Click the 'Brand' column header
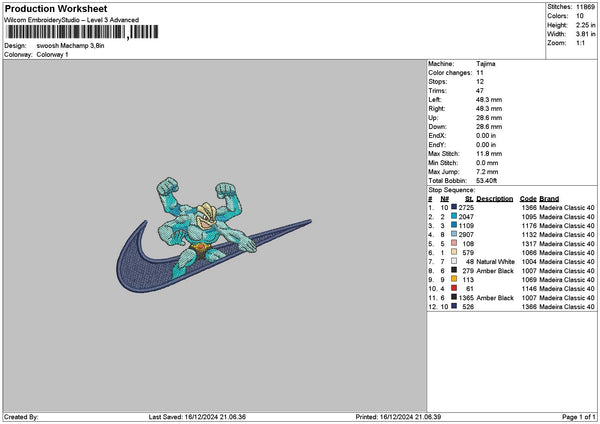 coord(549,199)
